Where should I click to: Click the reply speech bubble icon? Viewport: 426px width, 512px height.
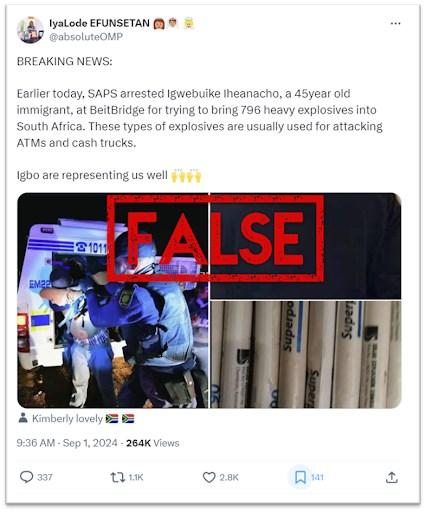pos(26,477)
